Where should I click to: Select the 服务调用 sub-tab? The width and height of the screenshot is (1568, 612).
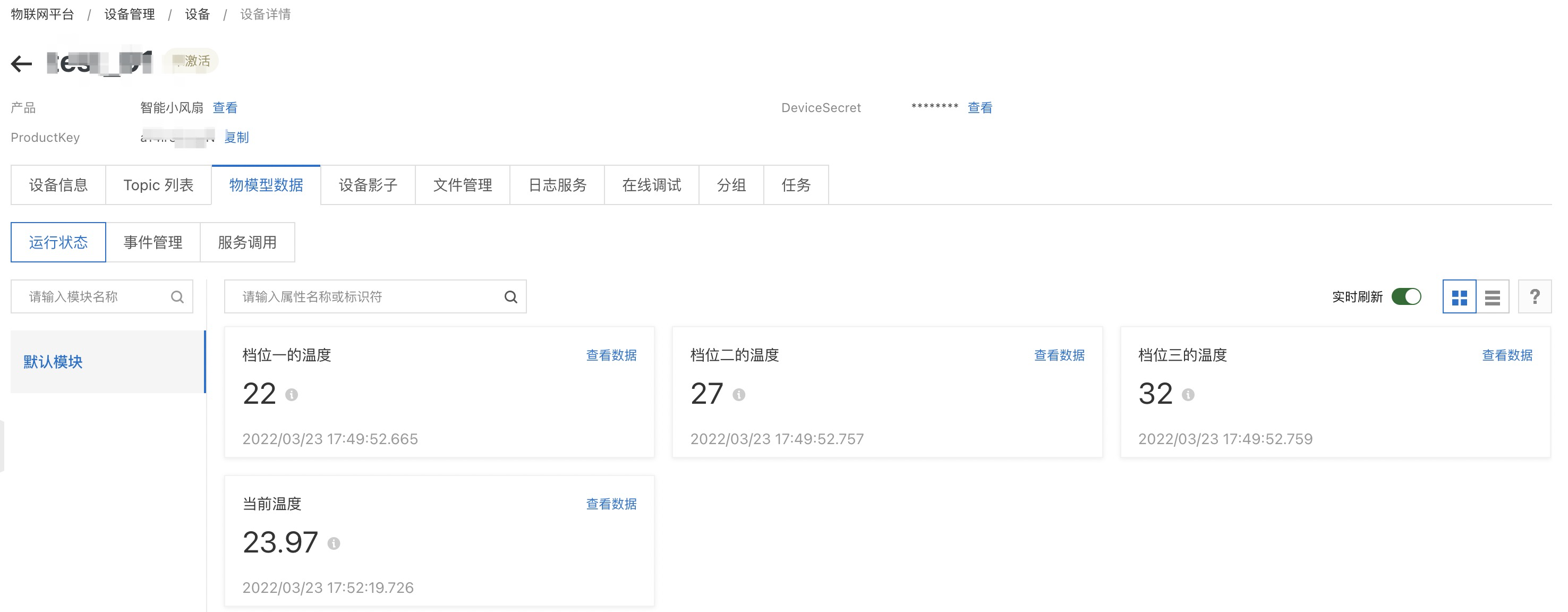point(247,242)
